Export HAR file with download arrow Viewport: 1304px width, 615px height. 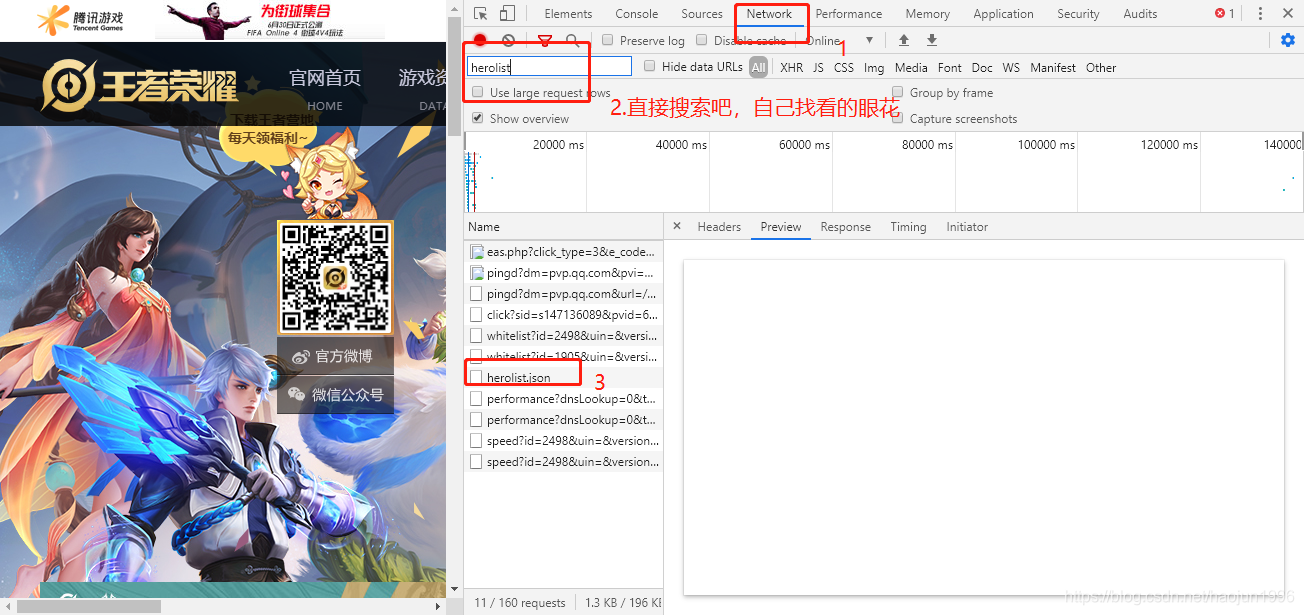pyautogui.click(x=932, y=41)
